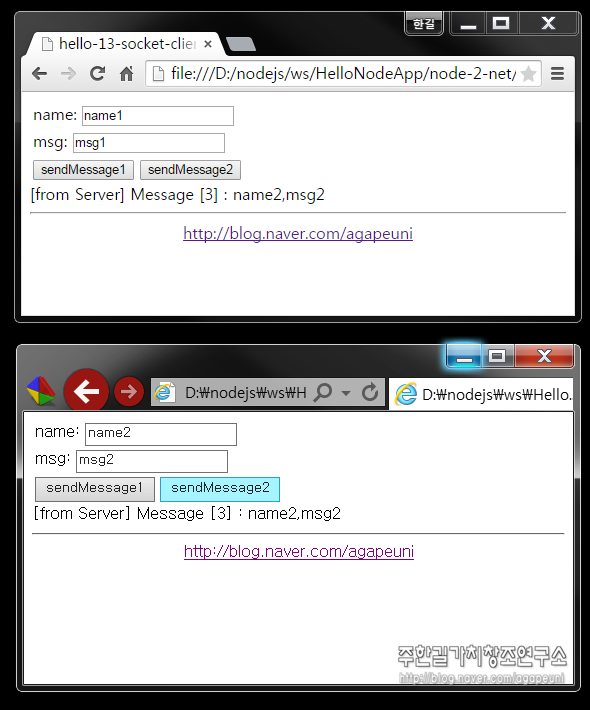Image resolution: width=590 pixels, height=710 pixels.
Task: Click the search magnifier in IE address bar
Action: [x=323, y=392]
